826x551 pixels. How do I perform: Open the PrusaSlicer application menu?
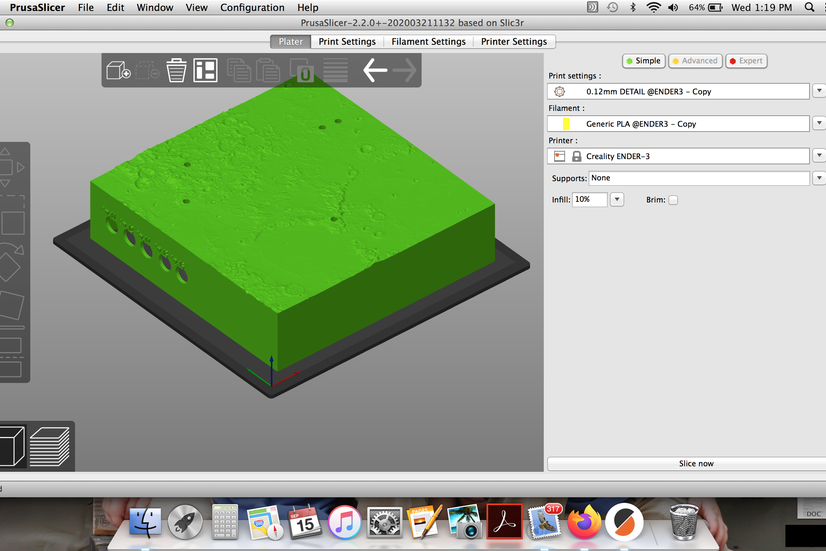tap(37, 7)
